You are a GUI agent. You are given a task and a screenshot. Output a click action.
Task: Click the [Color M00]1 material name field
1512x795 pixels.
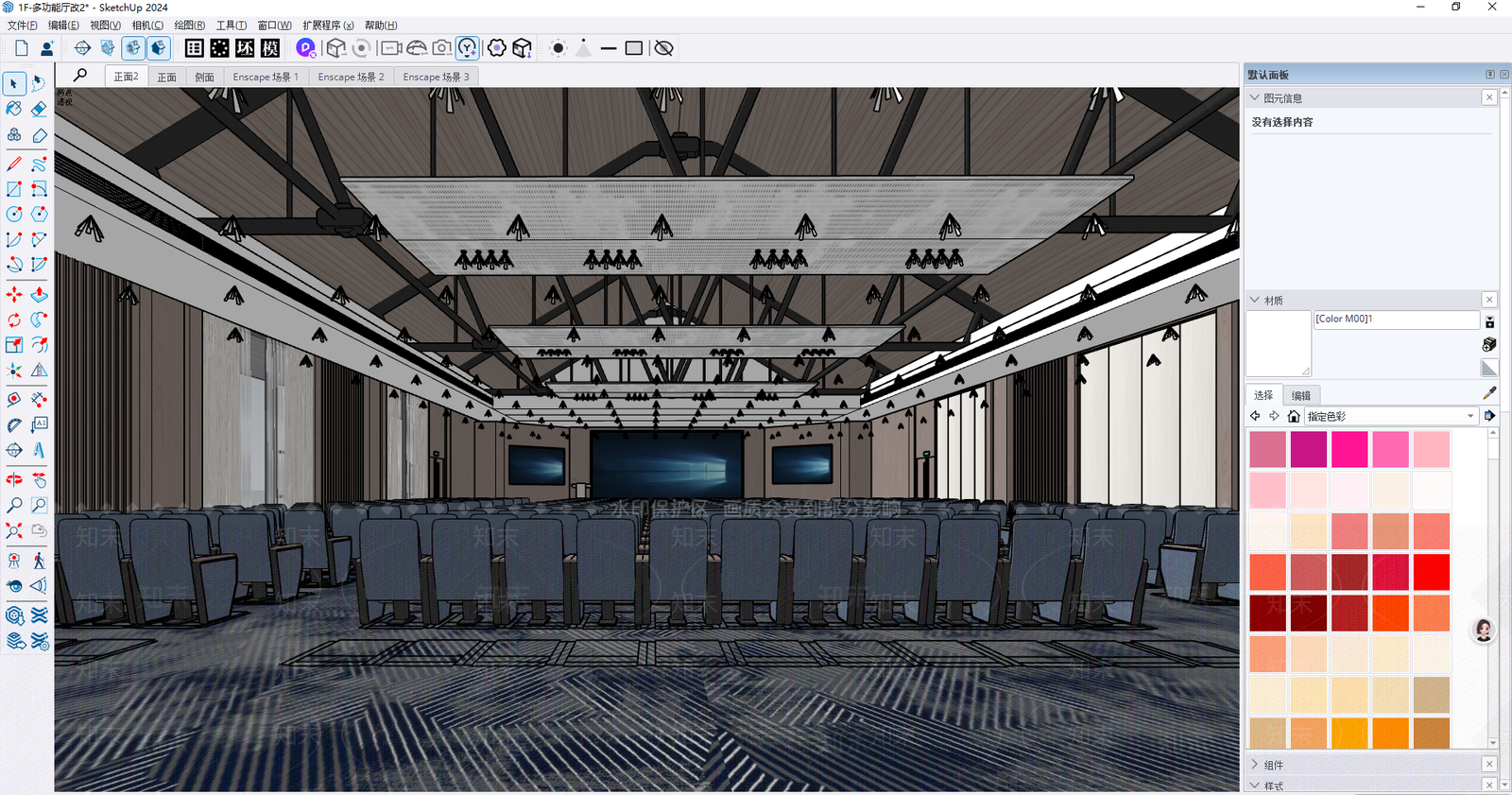click(1397, 320)
